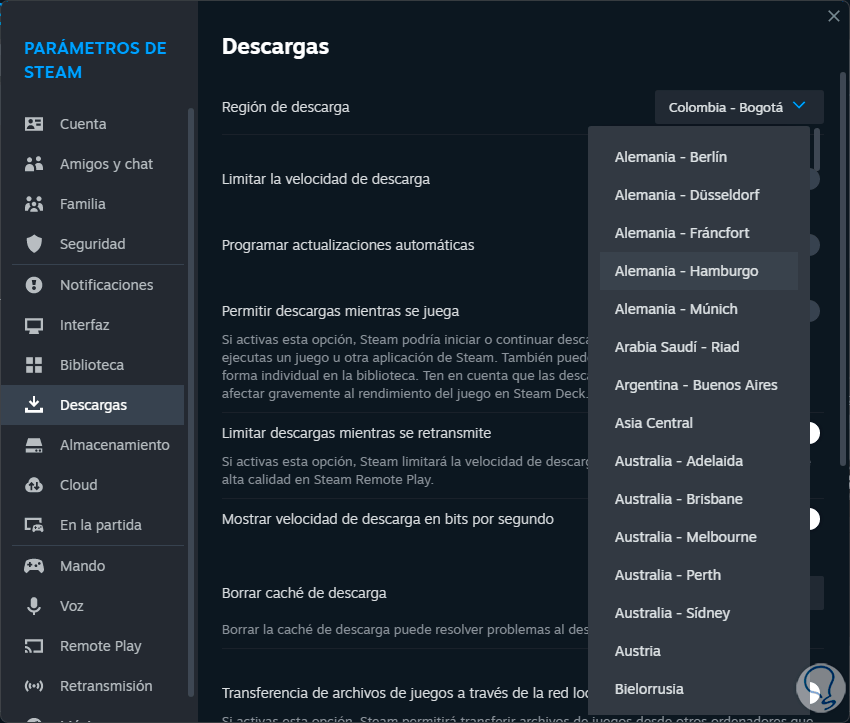Toggle Mostrar velocidad de descarga en bits

(x=813, y=519)
